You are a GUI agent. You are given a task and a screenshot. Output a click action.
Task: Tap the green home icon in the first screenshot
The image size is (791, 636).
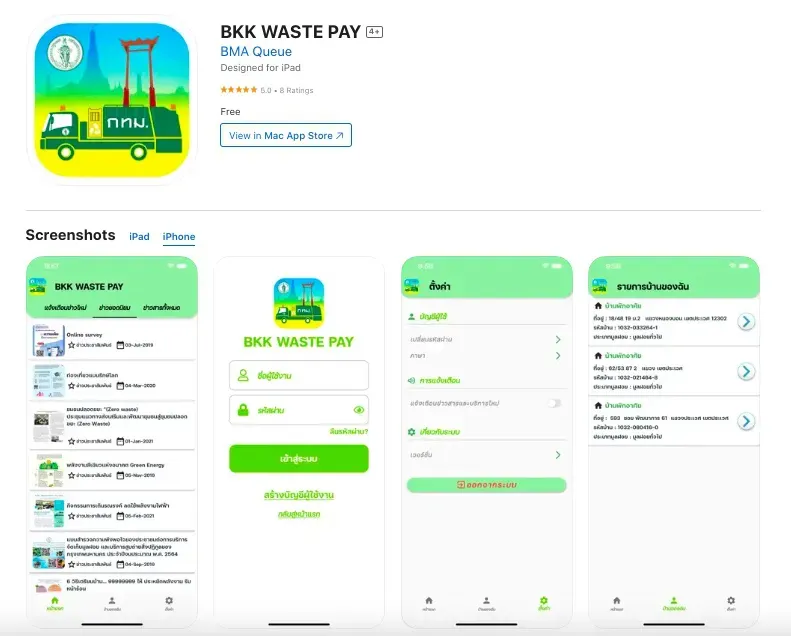tap(55, 600)
